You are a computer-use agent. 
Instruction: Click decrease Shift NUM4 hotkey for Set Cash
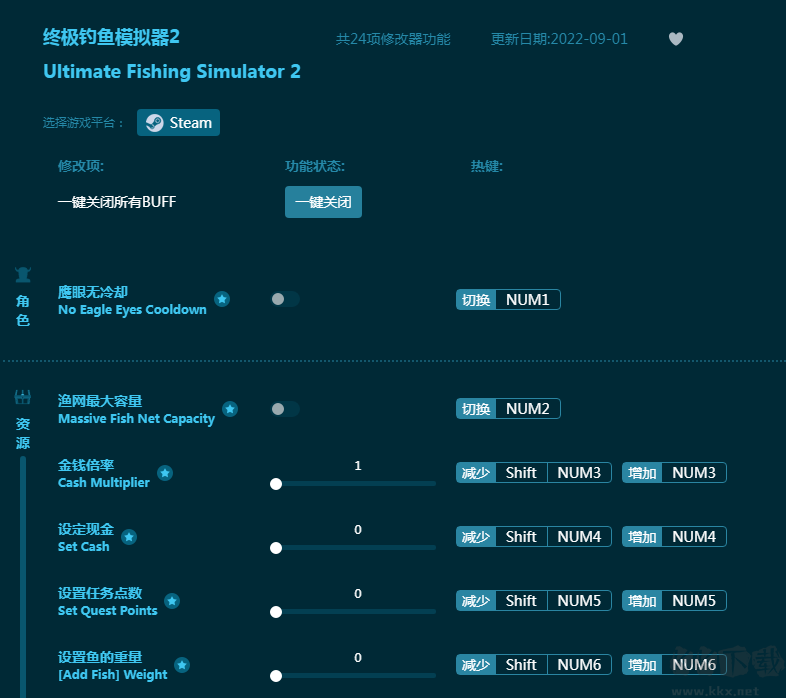tap(579, 537)
